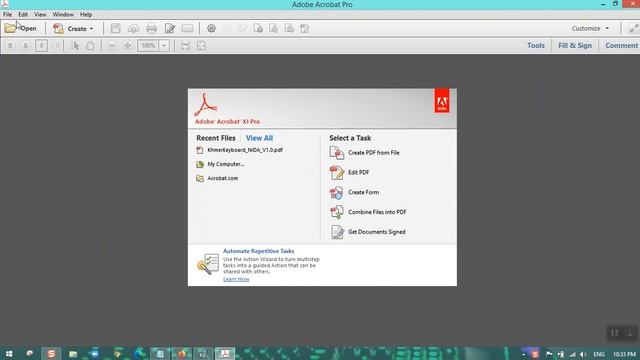Click the Zoom out minus icon
This screenshot has width=640, height=360.
111,45
